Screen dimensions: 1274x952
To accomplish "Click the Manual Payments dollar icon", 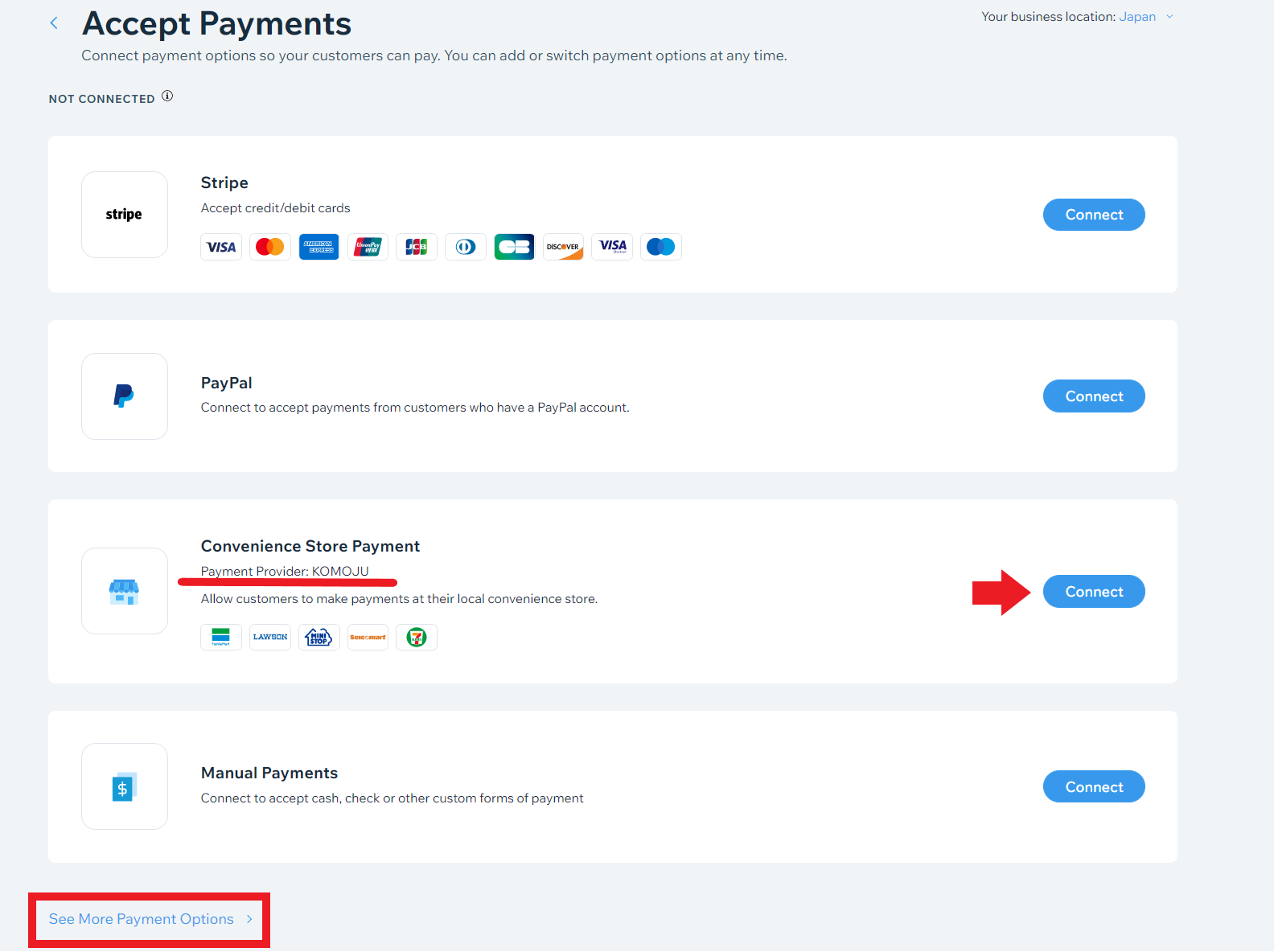I will click(x=125, y=786).
